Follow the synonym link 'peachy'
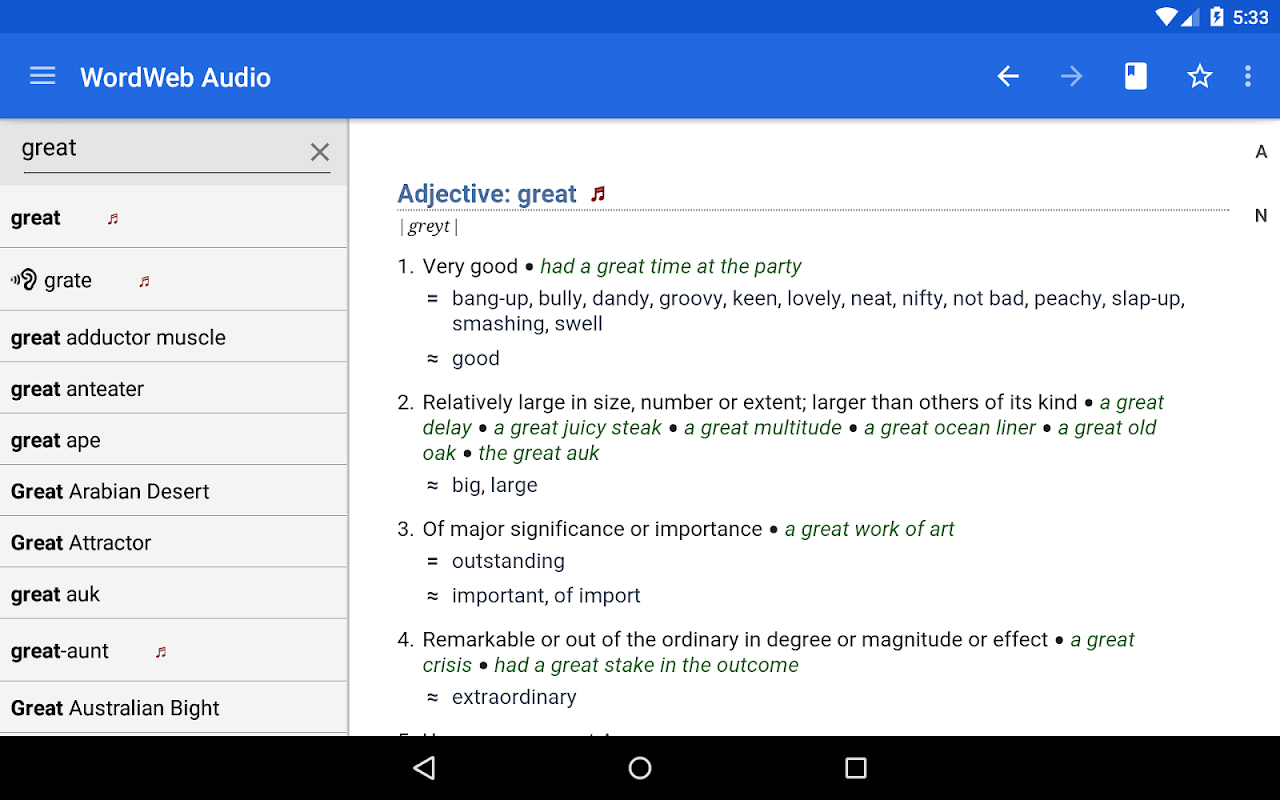Image resolution: width=1280 pixels, height=800 pixels. (x=1066, y=299)
